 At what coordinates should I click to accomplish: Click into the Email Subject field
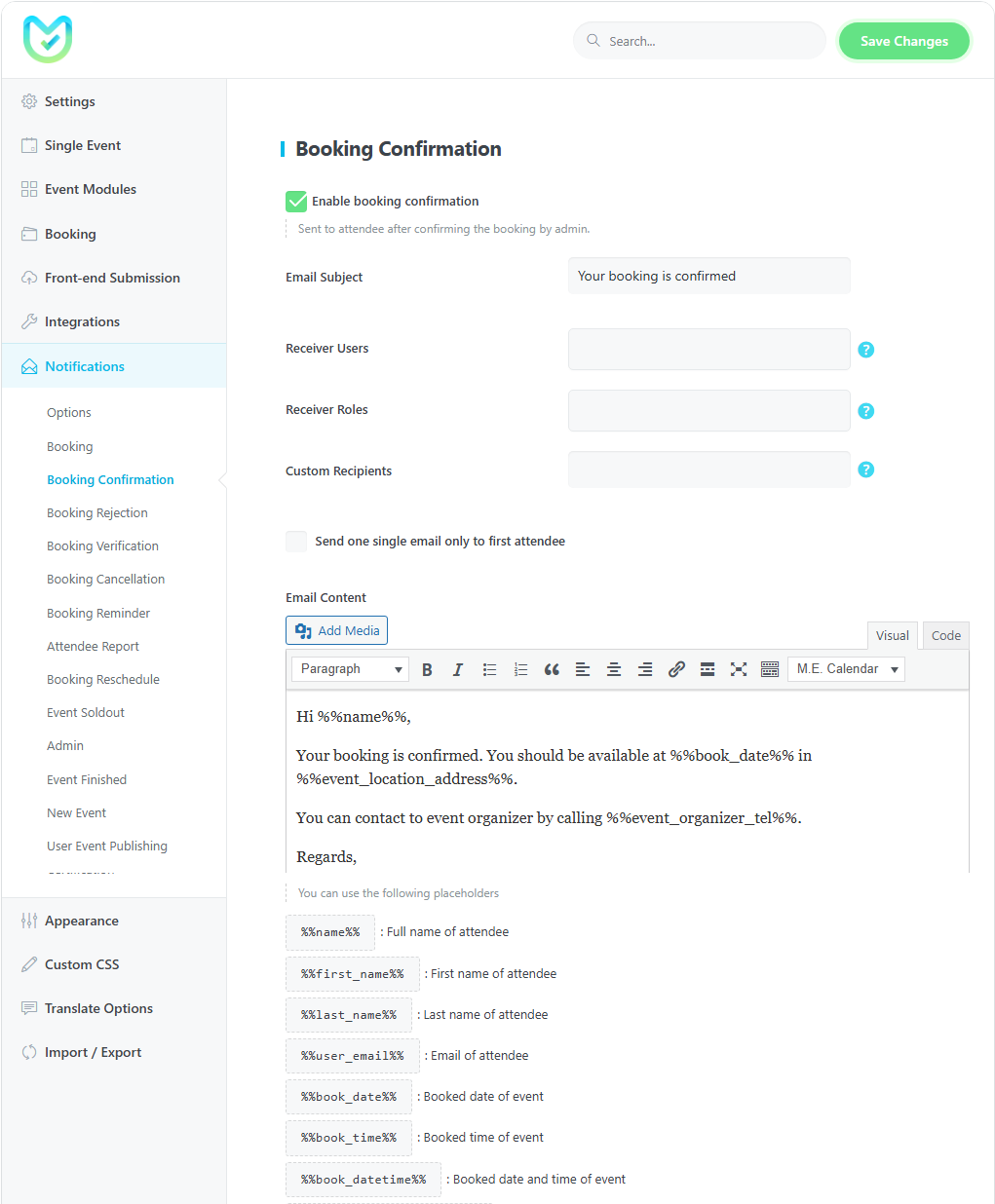(708, 276)
